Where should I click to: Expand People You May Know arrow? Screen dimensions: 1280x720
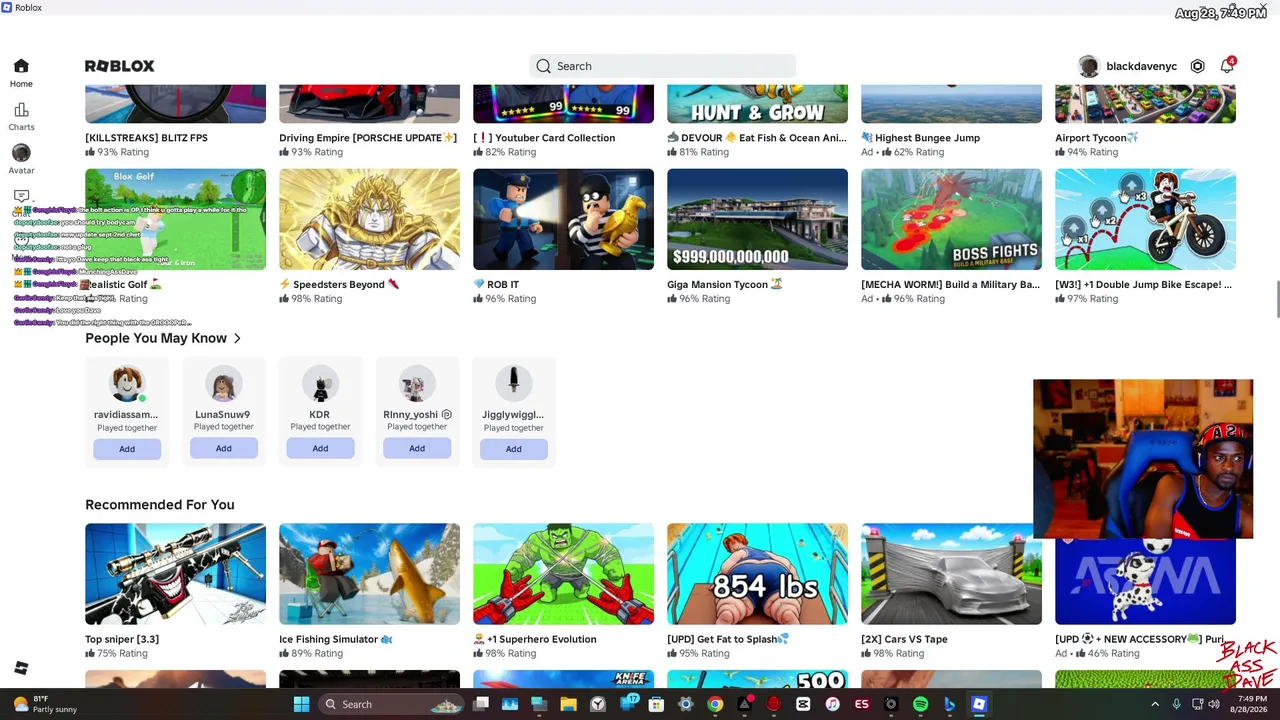[237, 339]
